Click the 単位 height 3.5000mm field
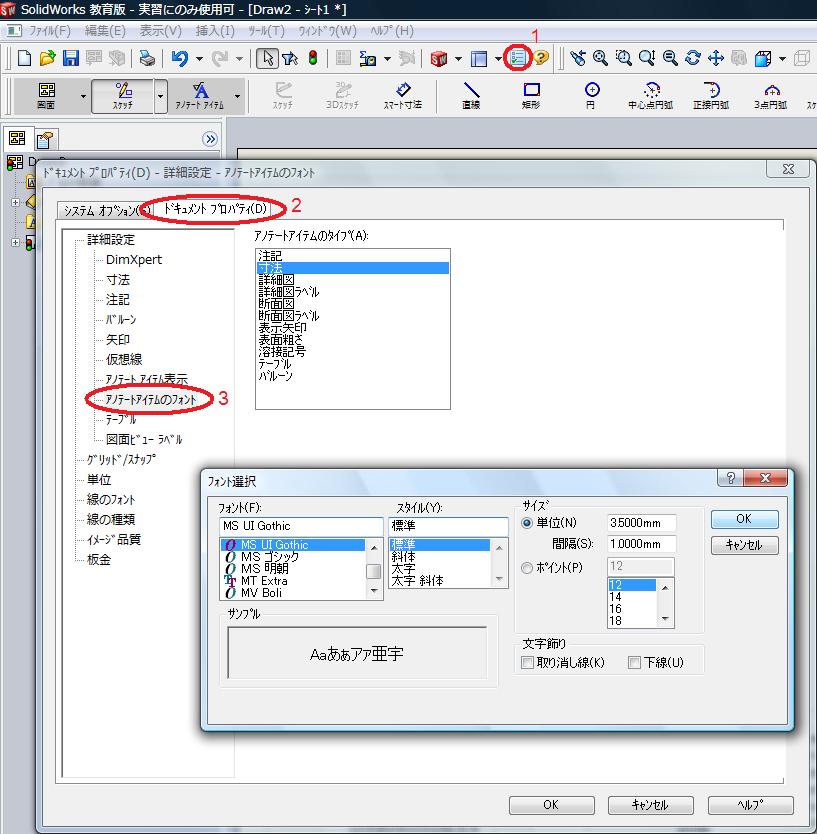 [x=641, y=523]
